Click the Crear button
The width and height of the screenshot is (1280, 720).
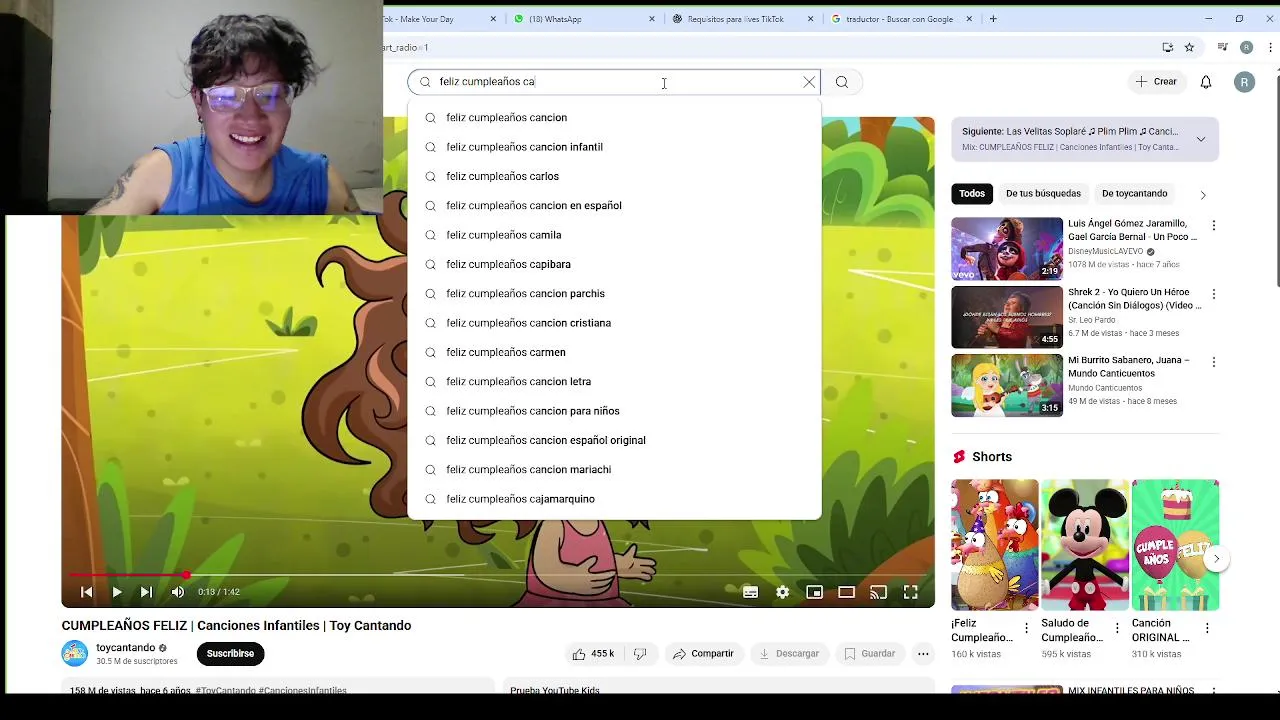click(1157, 82)
